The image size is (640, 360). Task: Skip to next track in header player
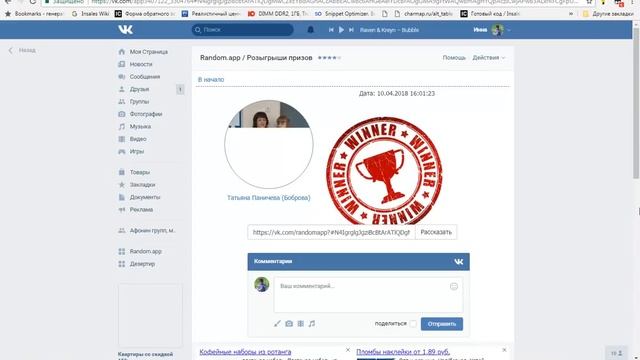click(x=351, y=30)
